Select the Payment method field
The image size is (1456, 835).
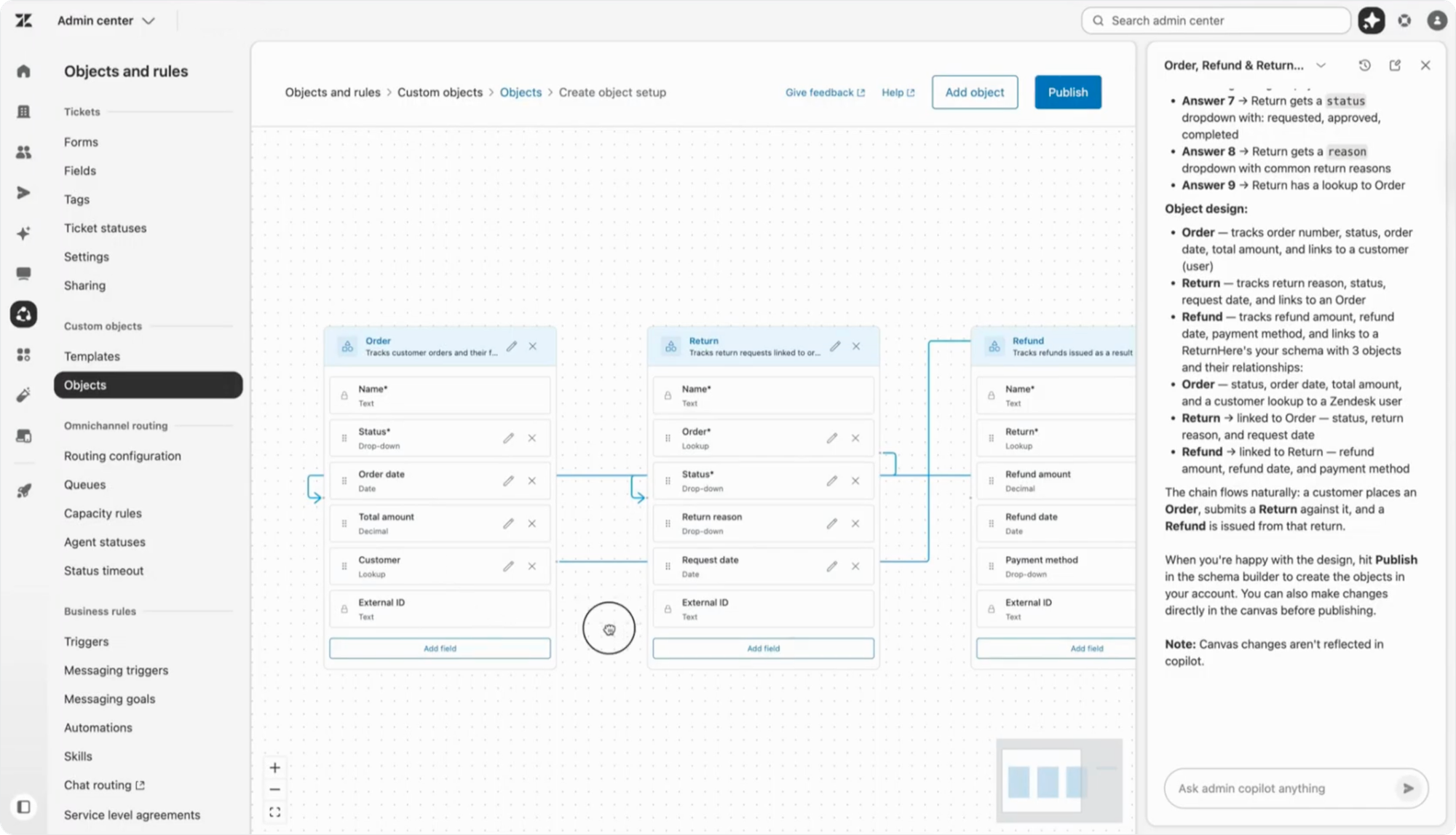(x=1056, y=566)
